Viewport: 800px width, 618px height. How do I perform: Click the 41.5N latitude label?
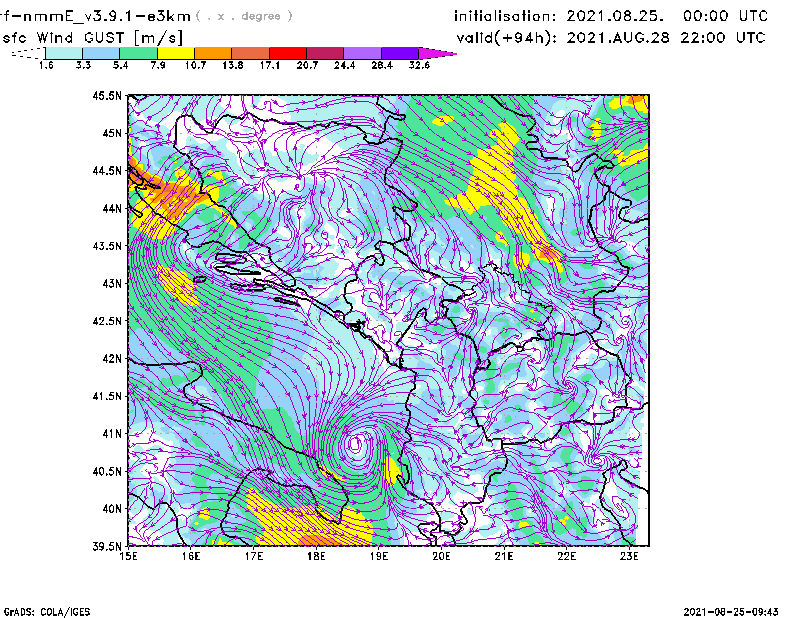(x=107, y=396)
